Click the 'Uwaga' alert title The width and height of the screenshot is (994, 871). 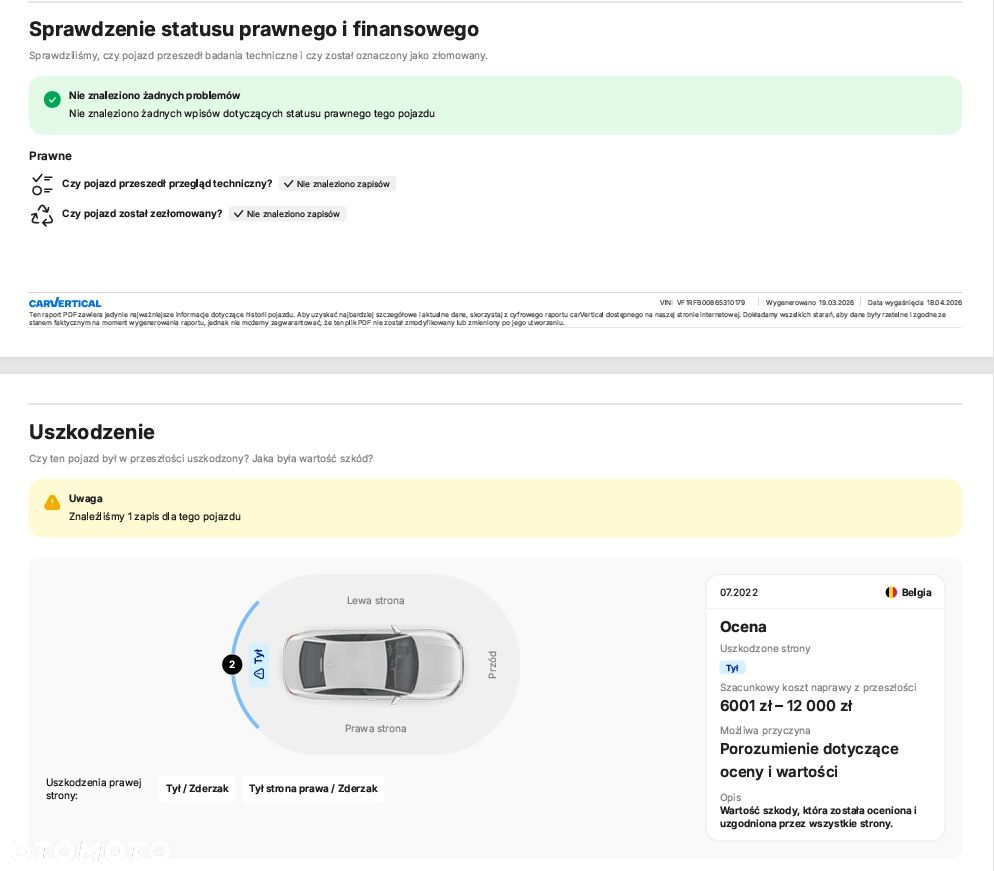coord(86,498)
